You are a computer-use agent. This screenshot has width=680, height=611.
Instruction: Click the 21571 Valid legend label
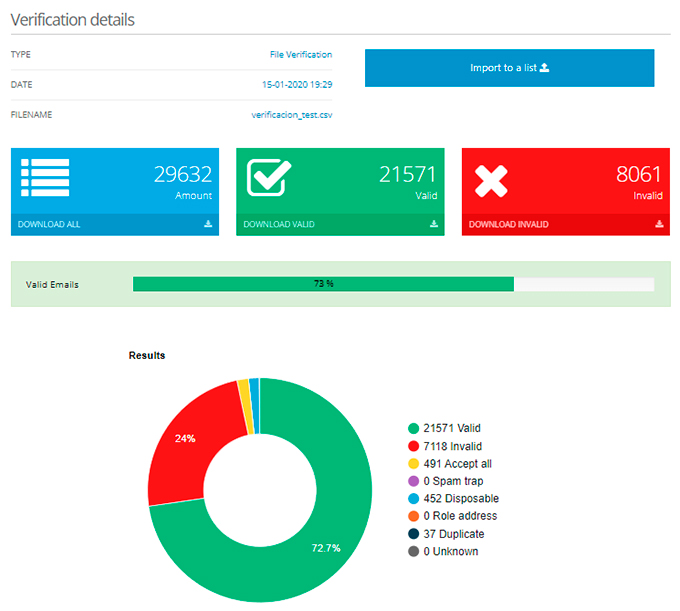coord(452,428)
